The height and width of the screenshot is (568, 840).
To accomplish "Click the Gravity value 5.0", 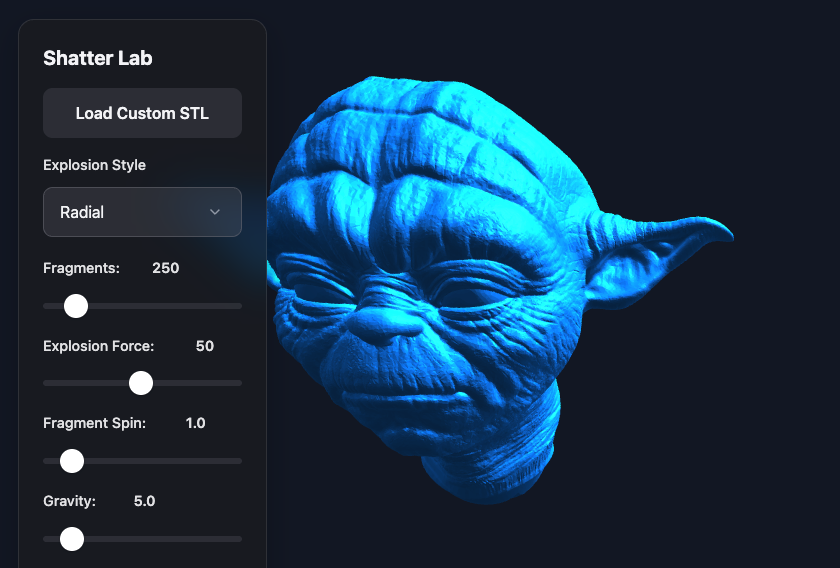I will [x=144, y=501].
